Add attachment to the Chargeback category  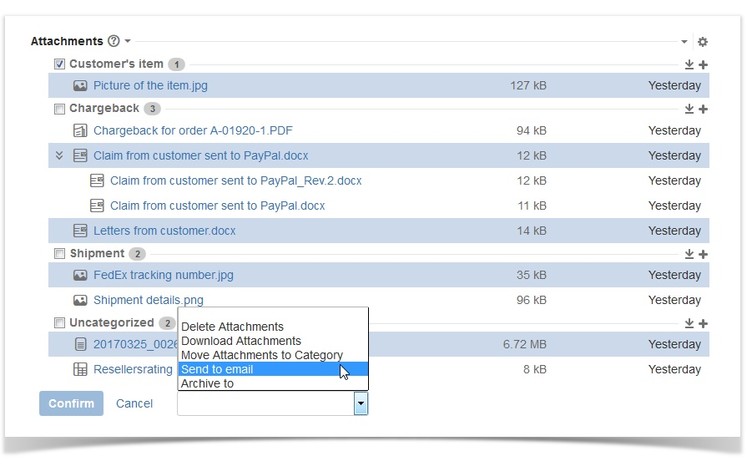point(703,109)
